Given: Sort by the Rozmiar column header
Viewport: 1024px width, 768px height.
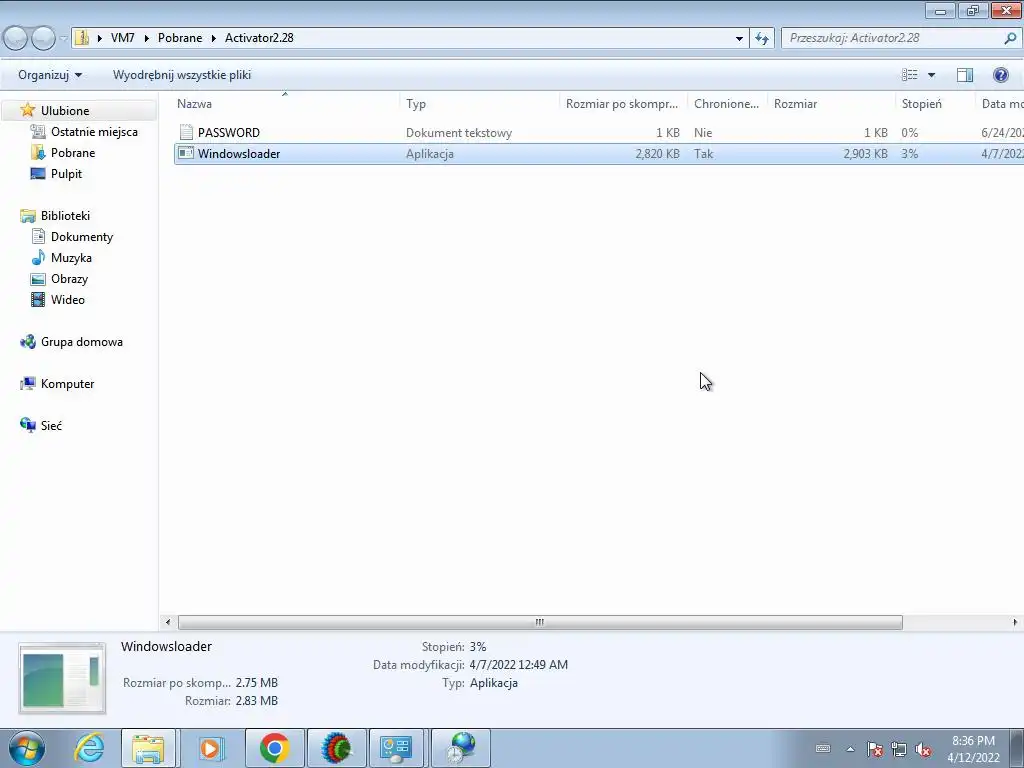Looking at the screenshot, I should (x=831, y=104).
